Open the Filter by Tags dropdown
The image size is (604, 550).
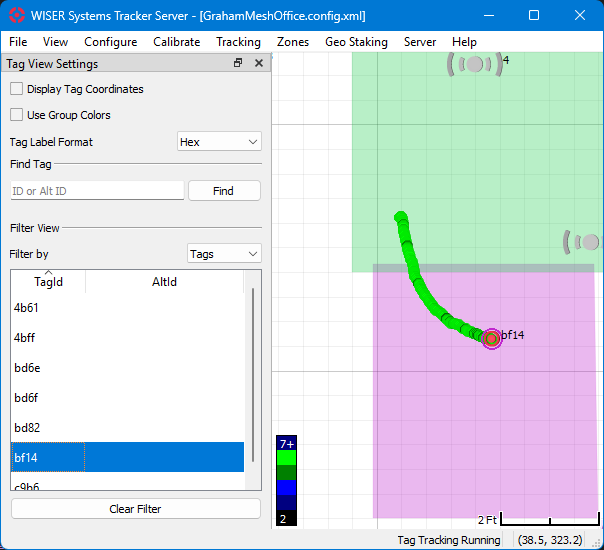coord(224,254)
